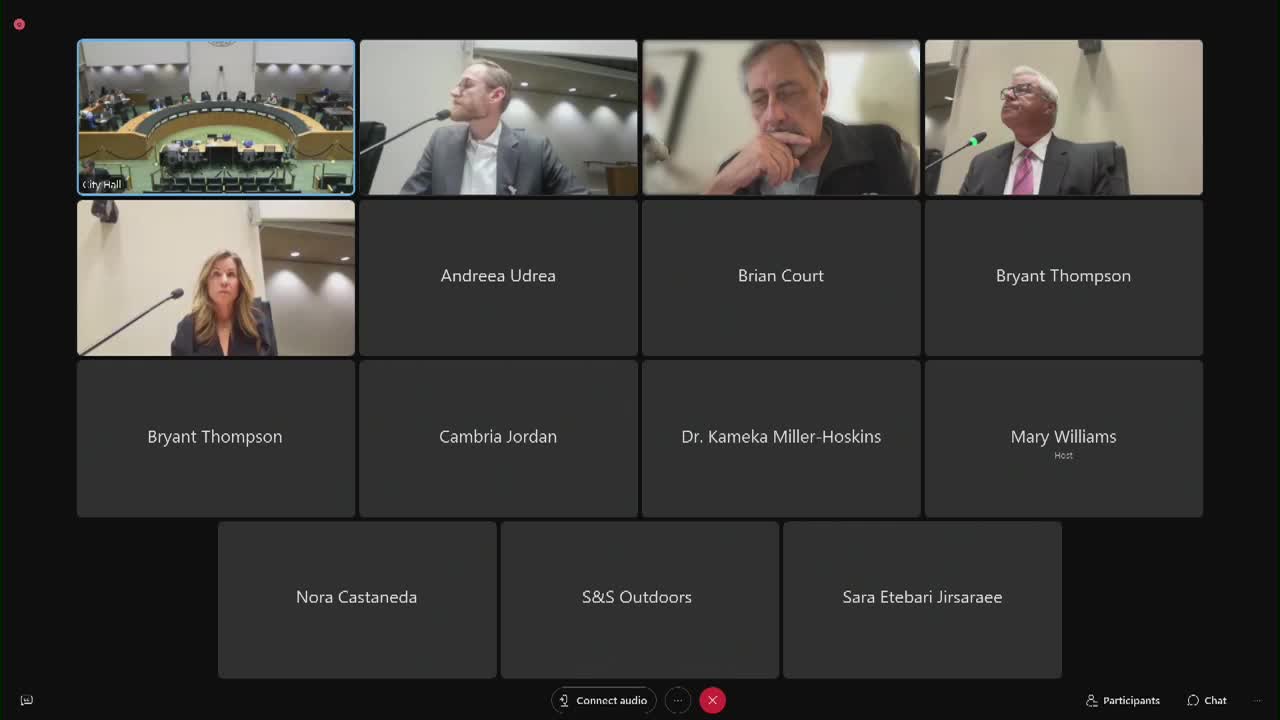Select the Bryant Thompson tile beside Cambria Jordan
Viewport: 1280px width, 720px height.
click(x=216, y=438)
